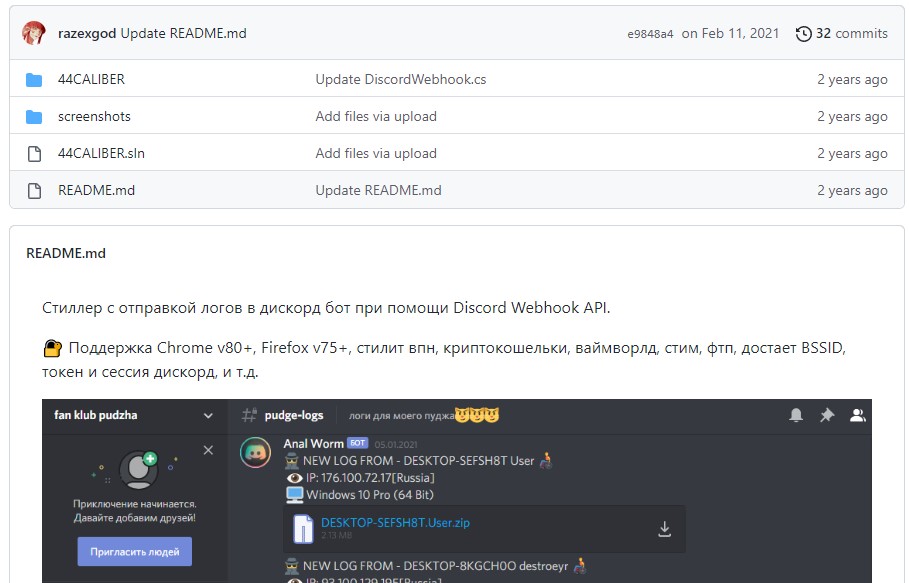This screenshot has height=583, width=909.
Task: Open the Update README.md commit in file row
Action: 378,191
